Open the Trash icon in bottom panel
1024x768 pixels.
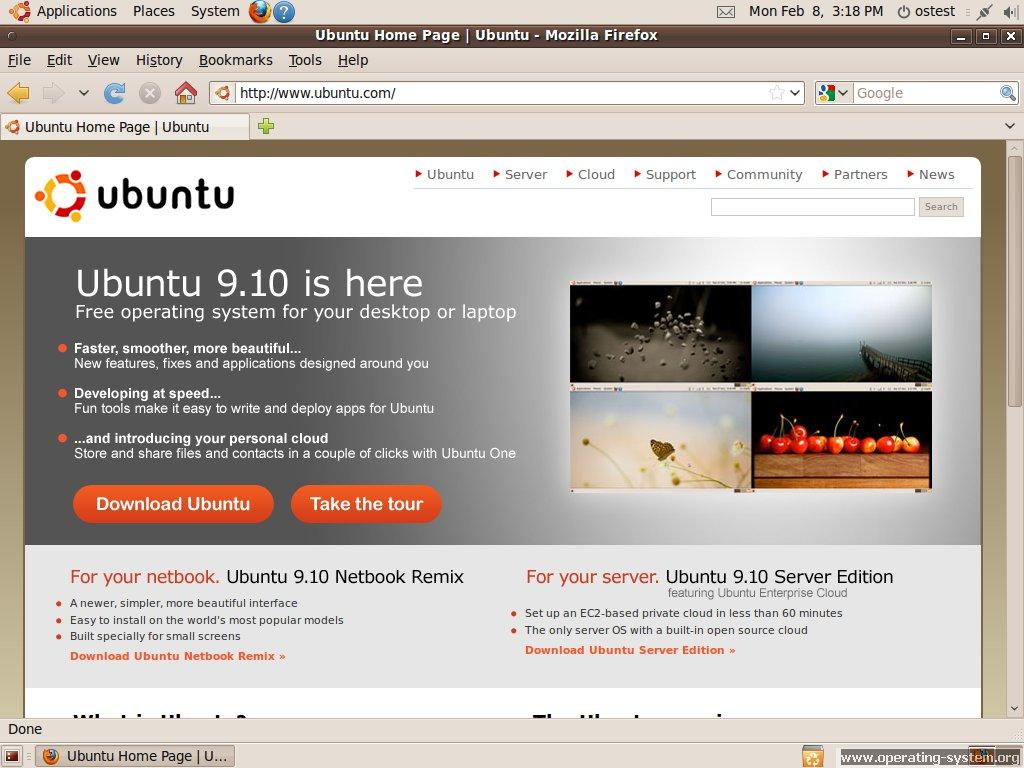coord(812,757)
